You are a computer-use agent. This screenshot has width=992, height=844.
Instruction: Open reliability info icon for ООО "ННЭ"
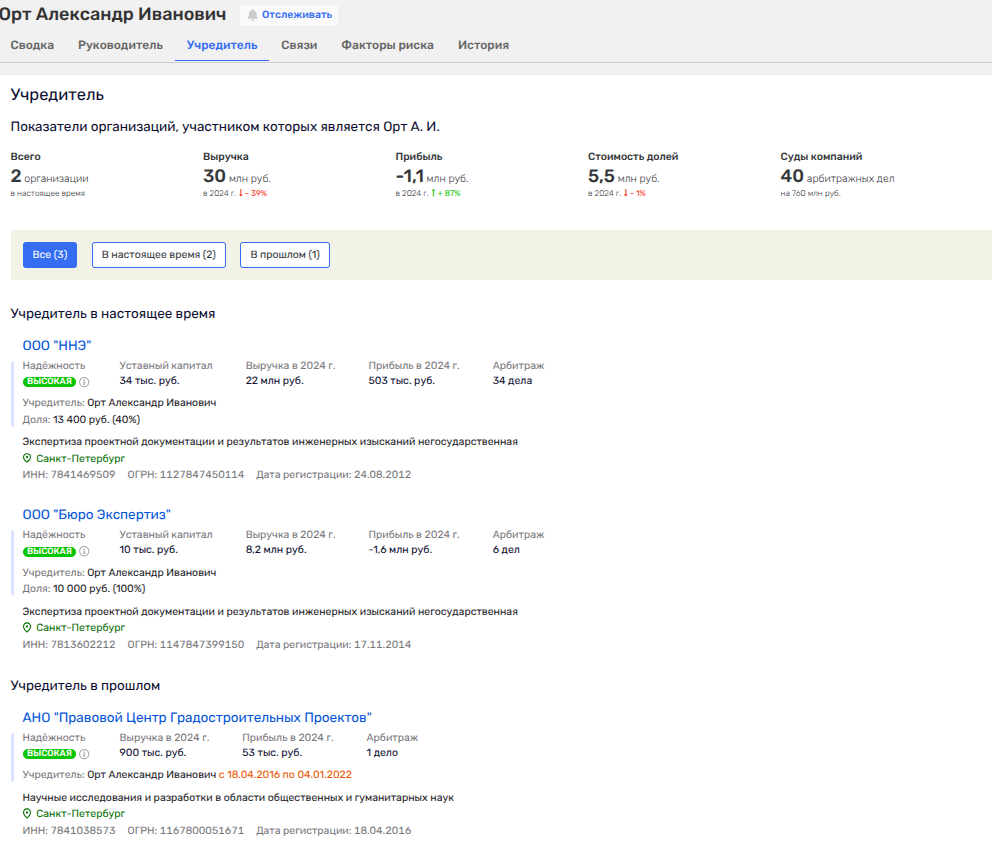[84, 381]
